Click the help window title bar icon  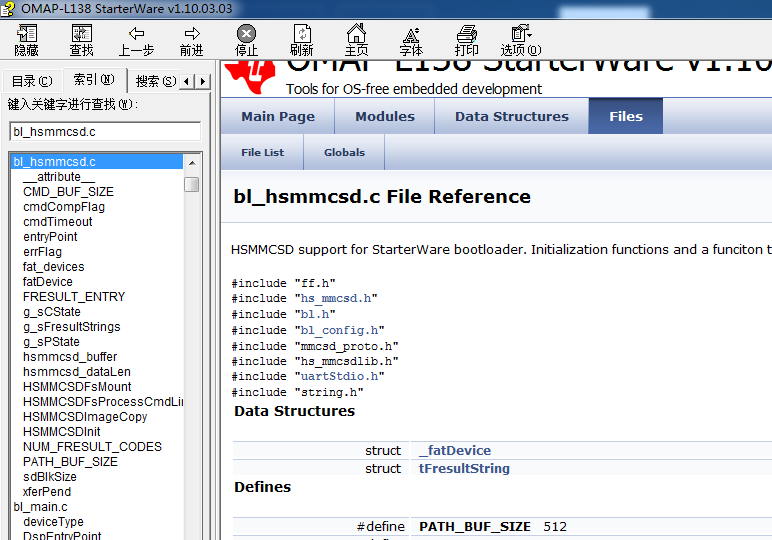click(x=7, y=9)
